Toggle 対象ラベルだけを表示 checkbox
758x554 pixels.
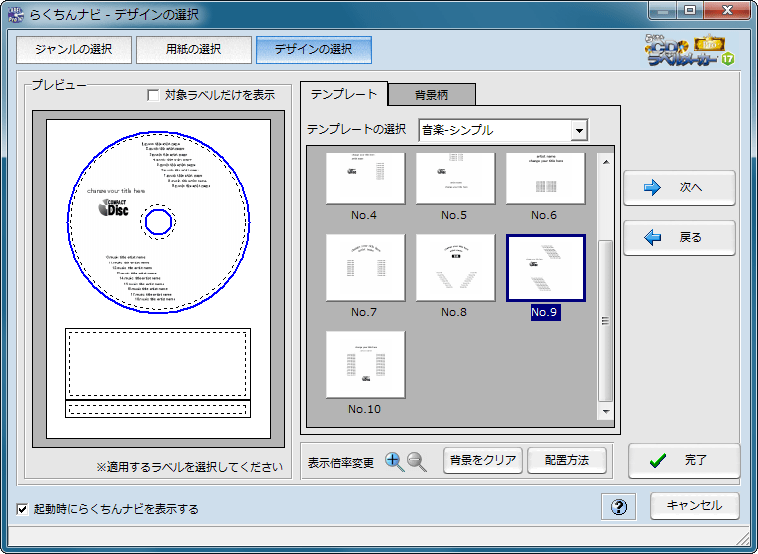(x=153, y=95)
